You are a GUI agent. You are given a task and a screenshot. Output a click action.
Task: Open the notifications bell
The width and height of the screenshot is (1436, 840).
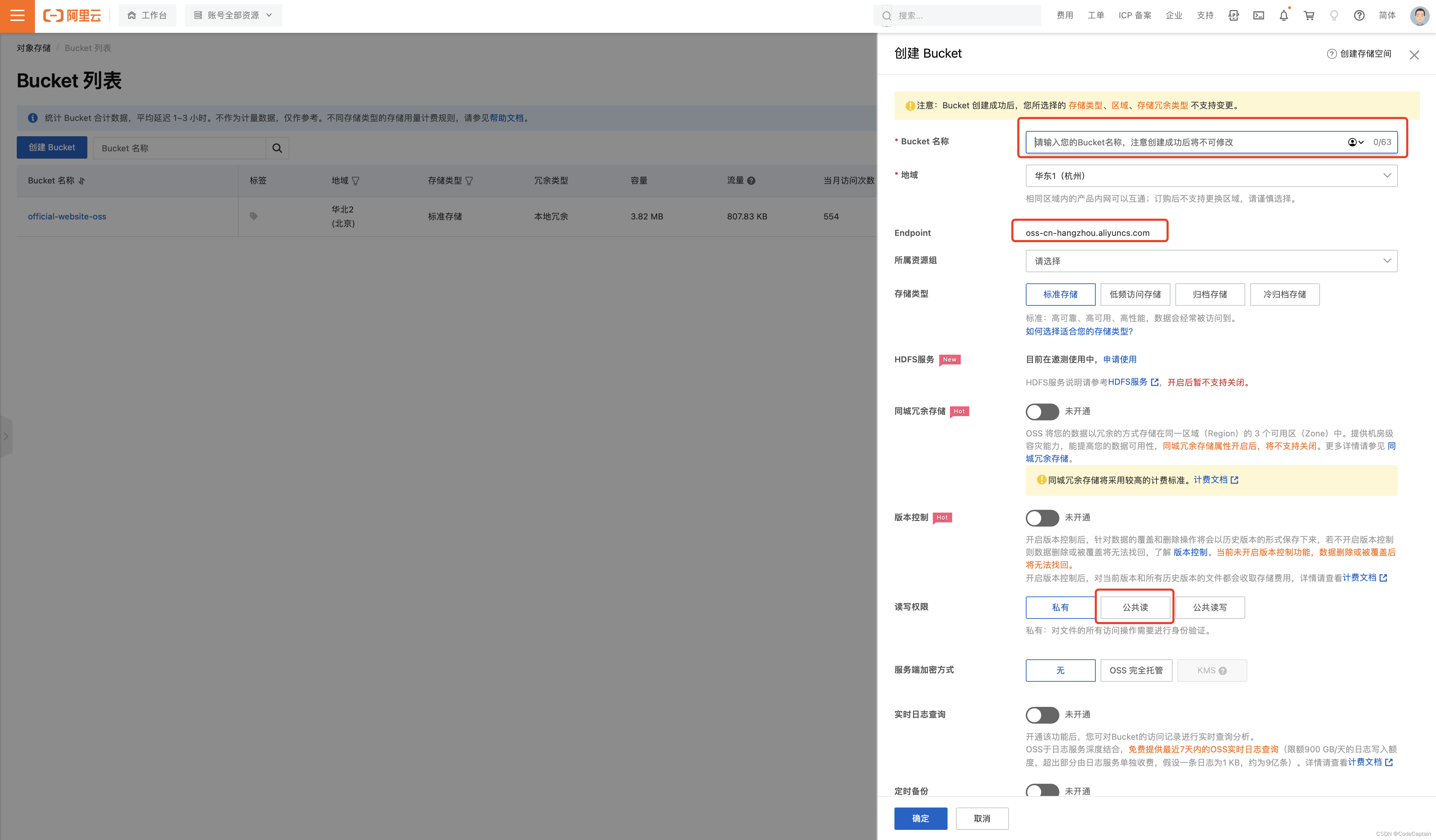(1284, 15)
